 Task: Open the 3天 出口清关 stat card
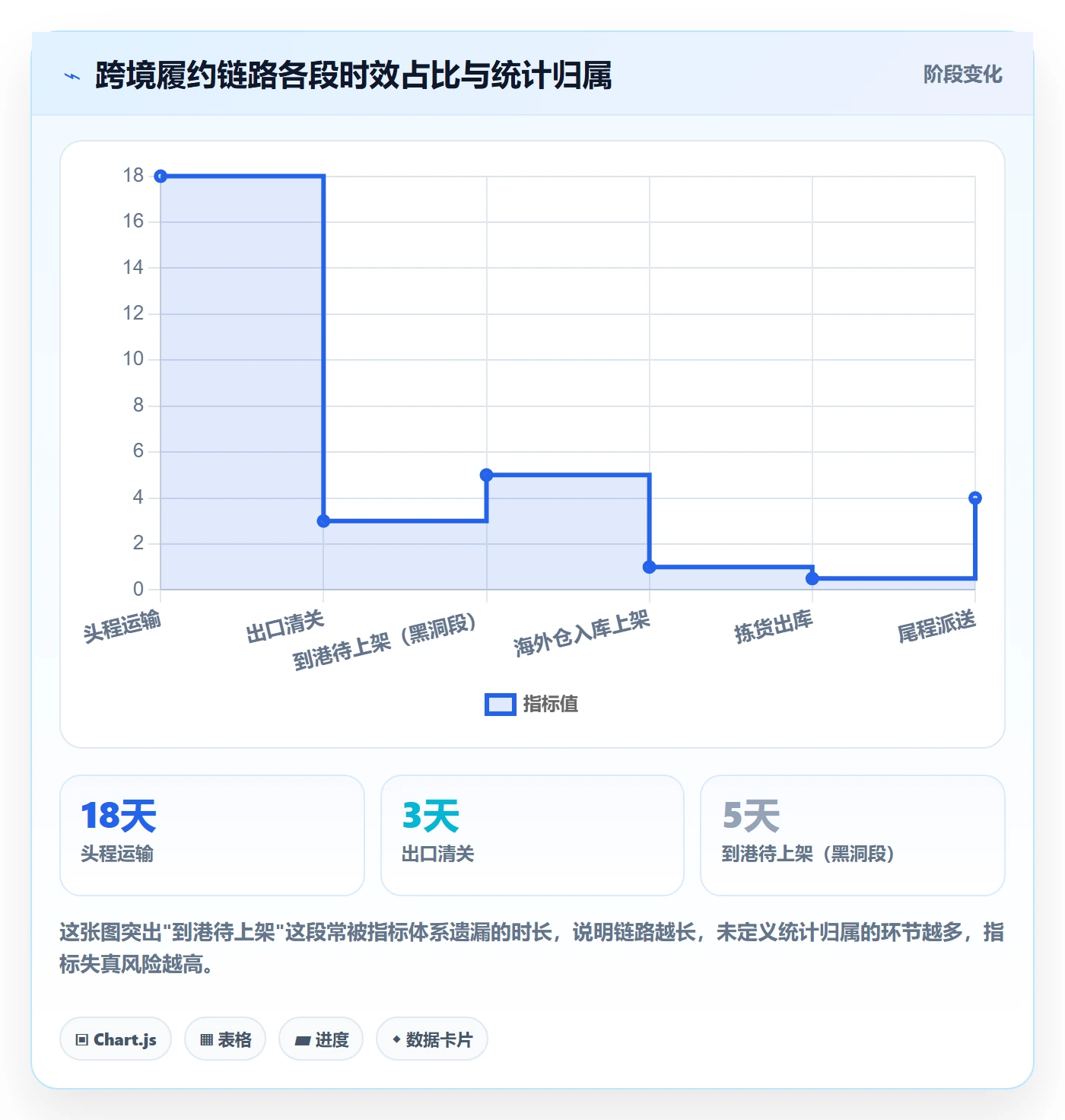click(x=532, y=835)
